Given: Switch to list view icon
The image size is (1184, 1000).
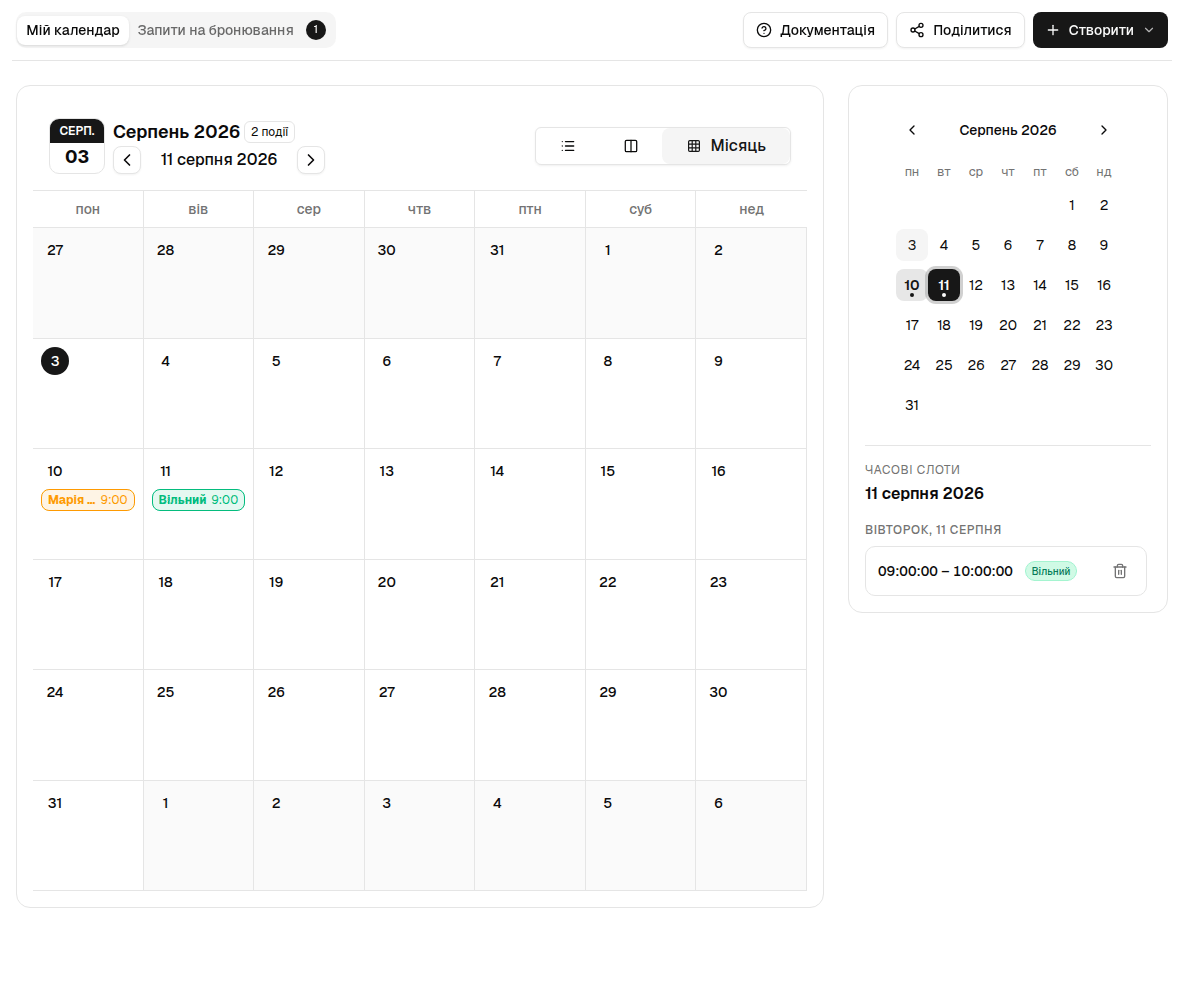Looking at the screenshot, I should (x=568, y=146).
